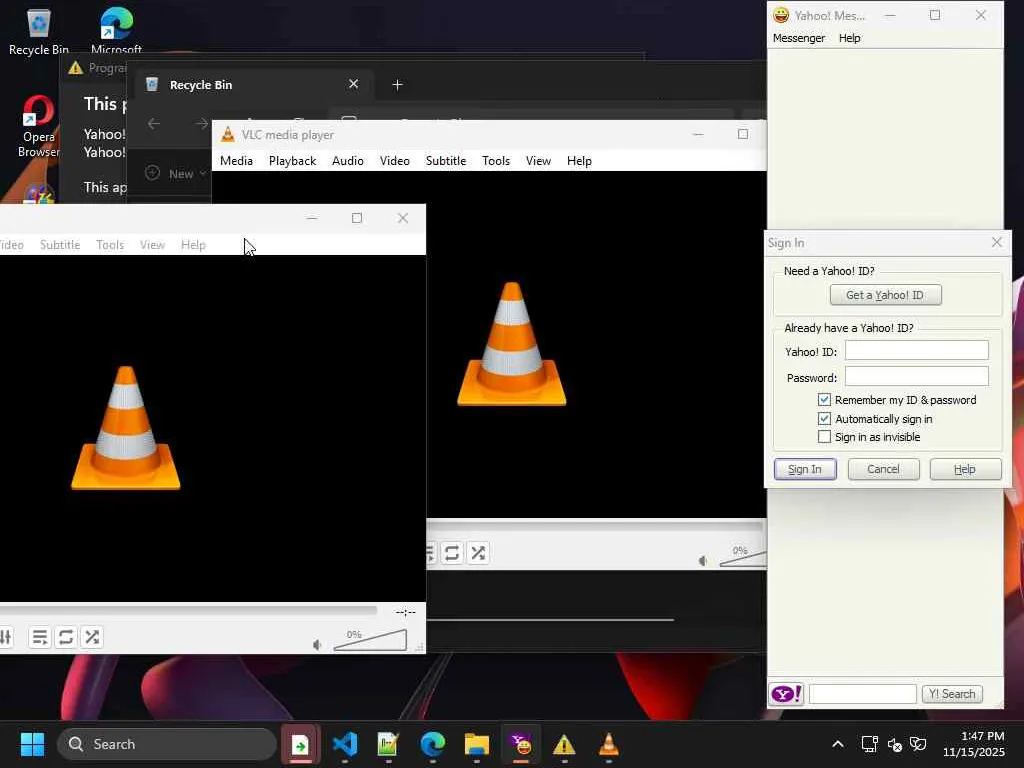Click the Sign In button
This screenshot has width=1024, height=768.
805,469
